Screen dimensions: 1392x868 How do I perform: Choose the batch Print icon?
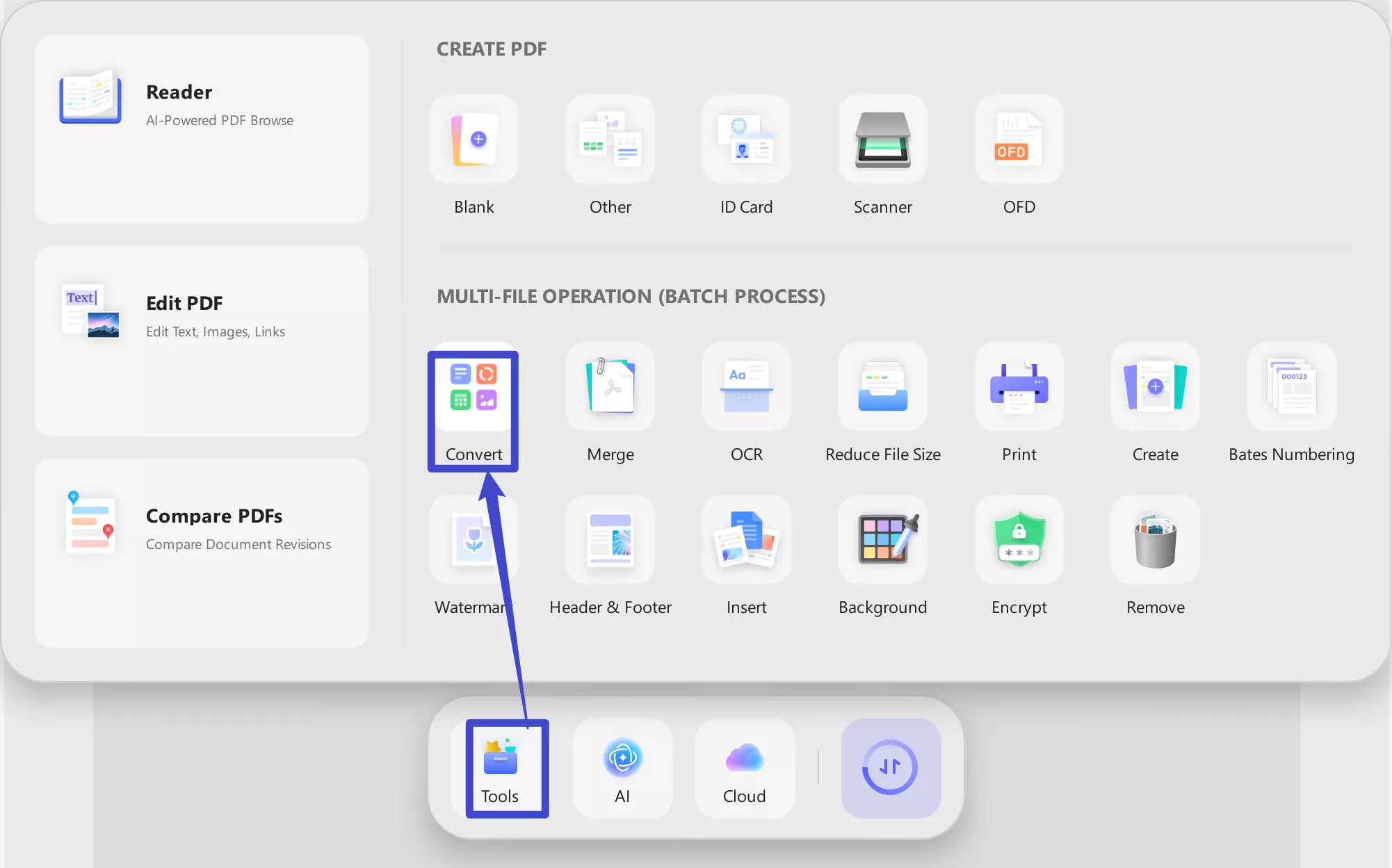[1019, 387]
